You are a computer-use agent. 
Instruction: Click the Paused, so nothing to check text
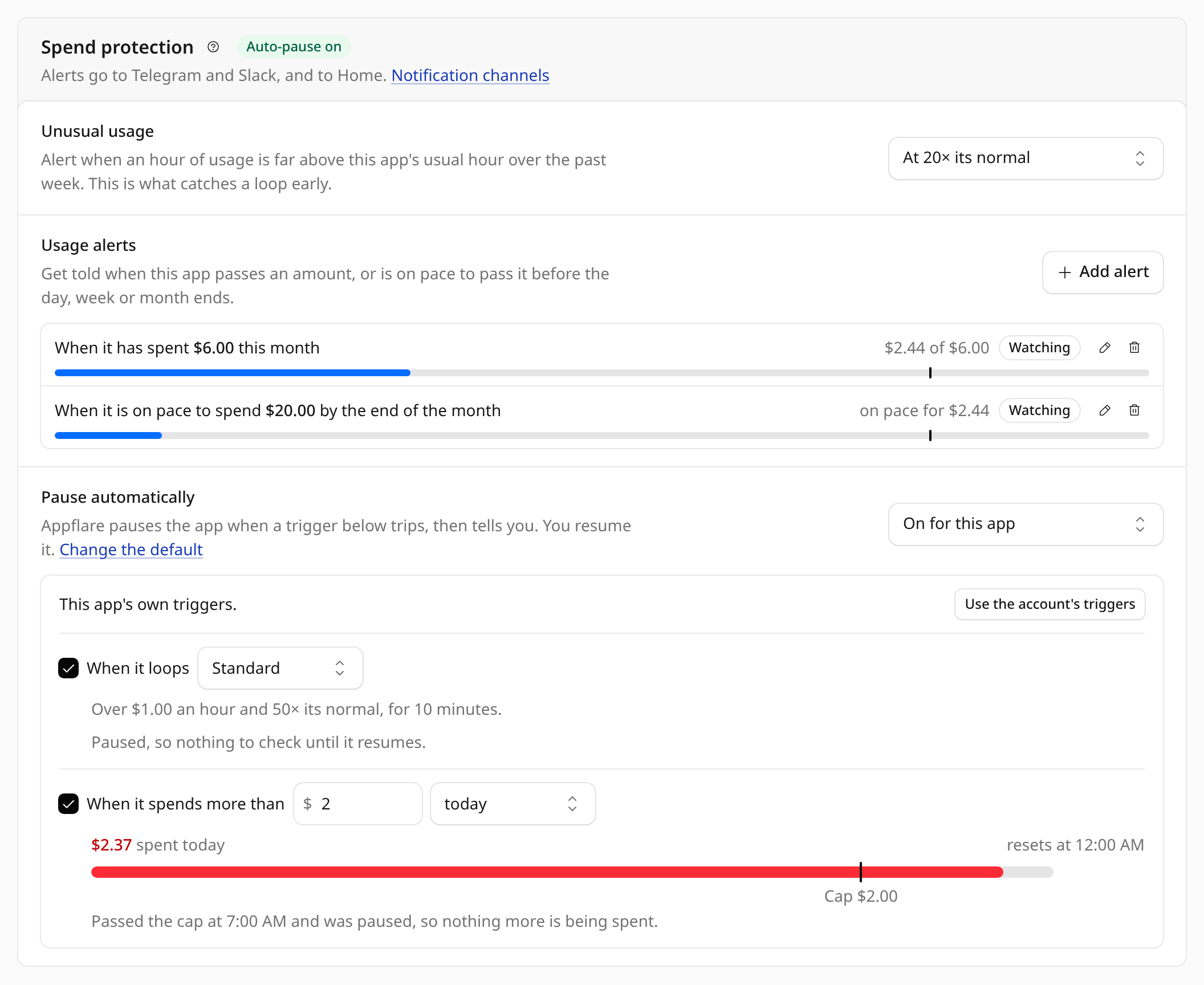[258, 742]
